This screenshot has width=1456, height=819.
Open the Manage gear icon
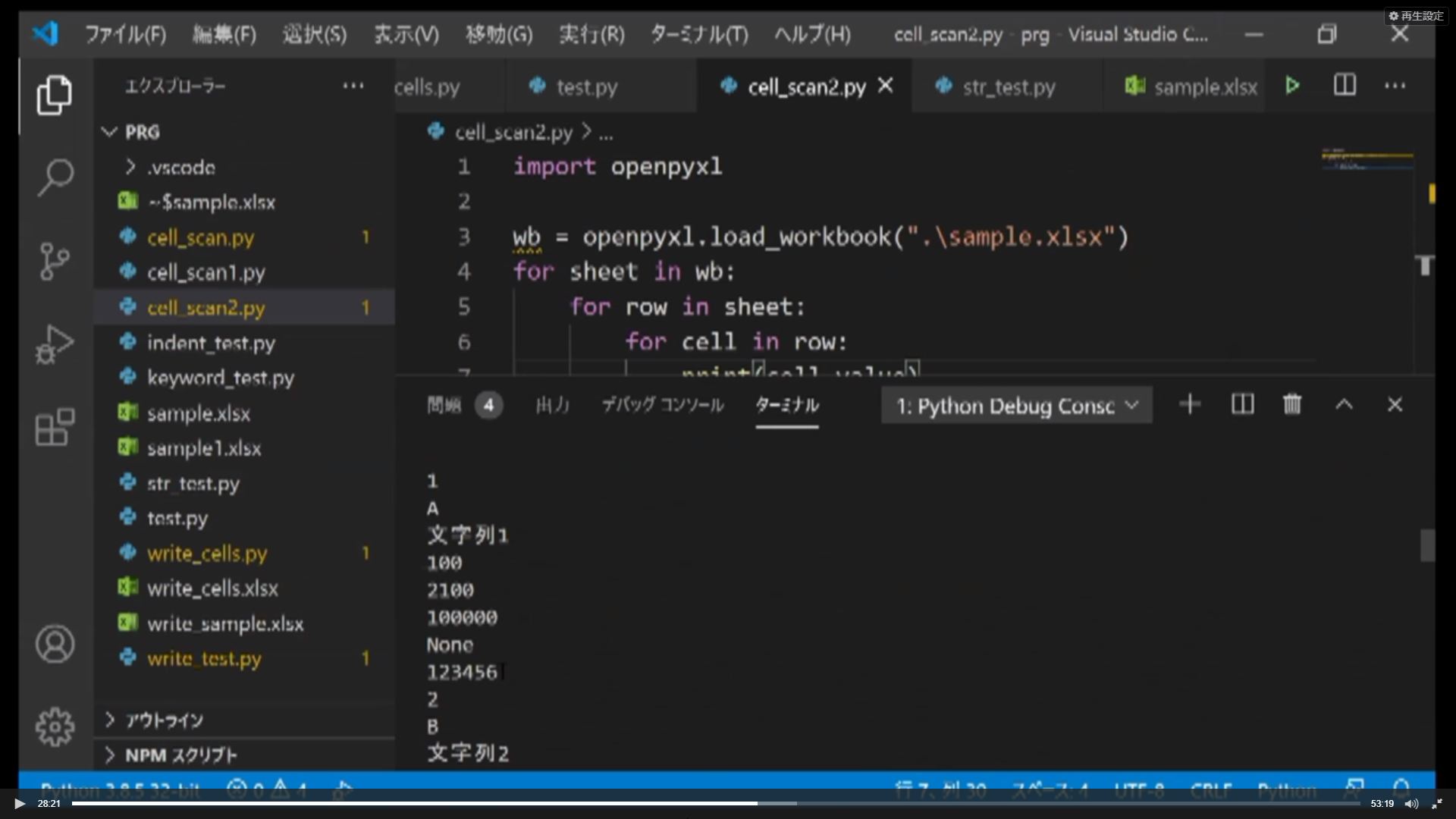(x=55, y=727)
